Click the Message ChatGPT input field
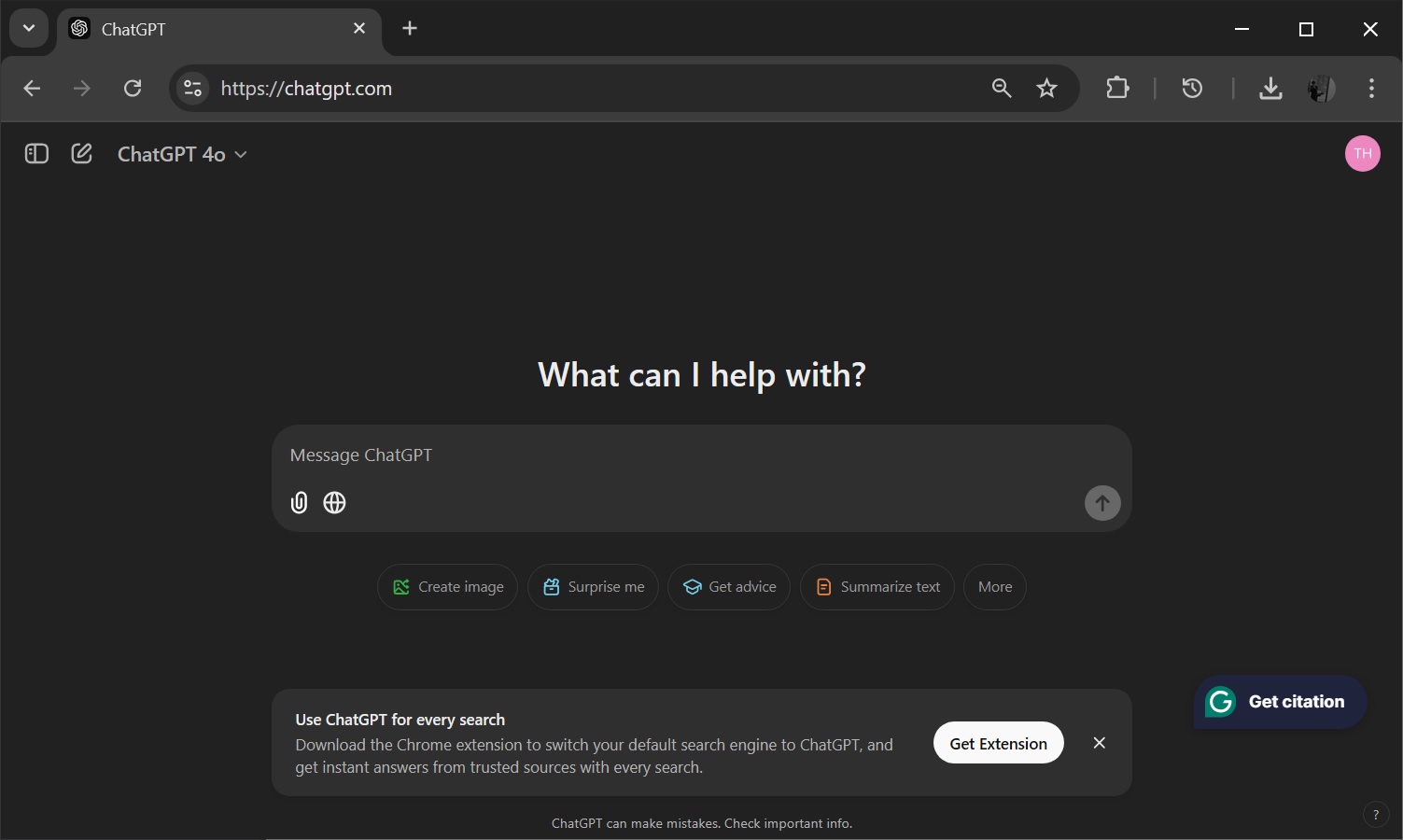The image size is (1403, 840). [x=653, y=455]
